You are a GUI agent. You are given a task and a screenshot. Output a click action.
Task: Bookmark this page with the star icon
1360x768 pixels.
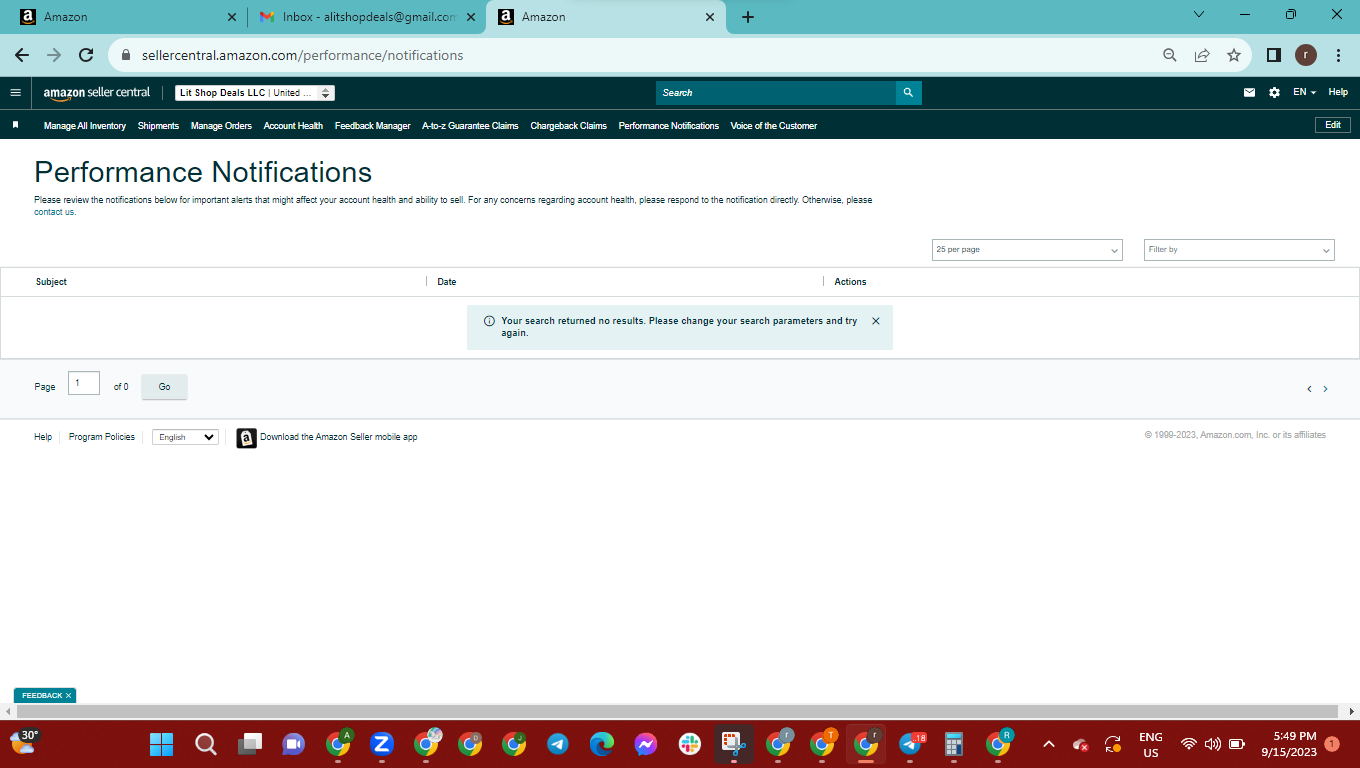[x=1234, y=55]
